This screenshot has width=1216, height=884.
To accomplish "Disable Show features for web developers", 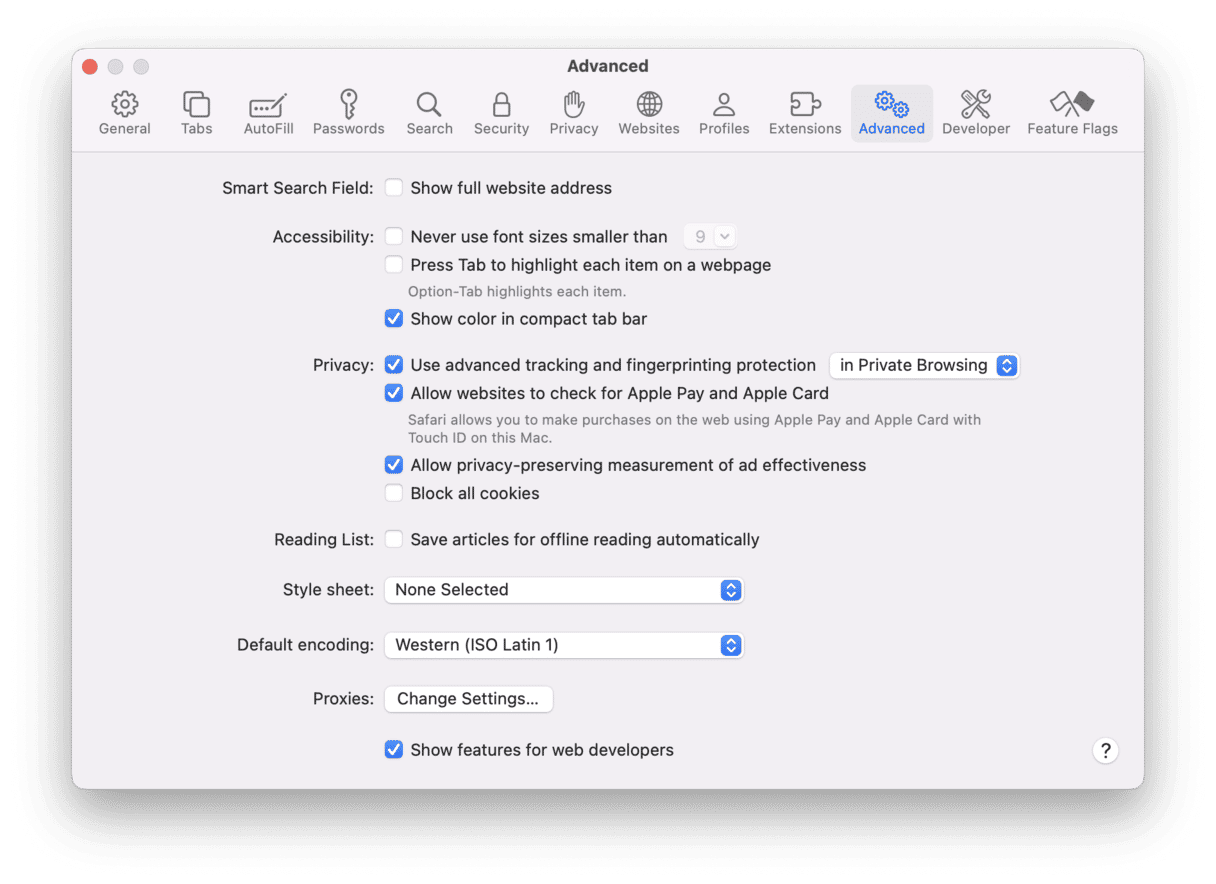I will pos(394,750).
